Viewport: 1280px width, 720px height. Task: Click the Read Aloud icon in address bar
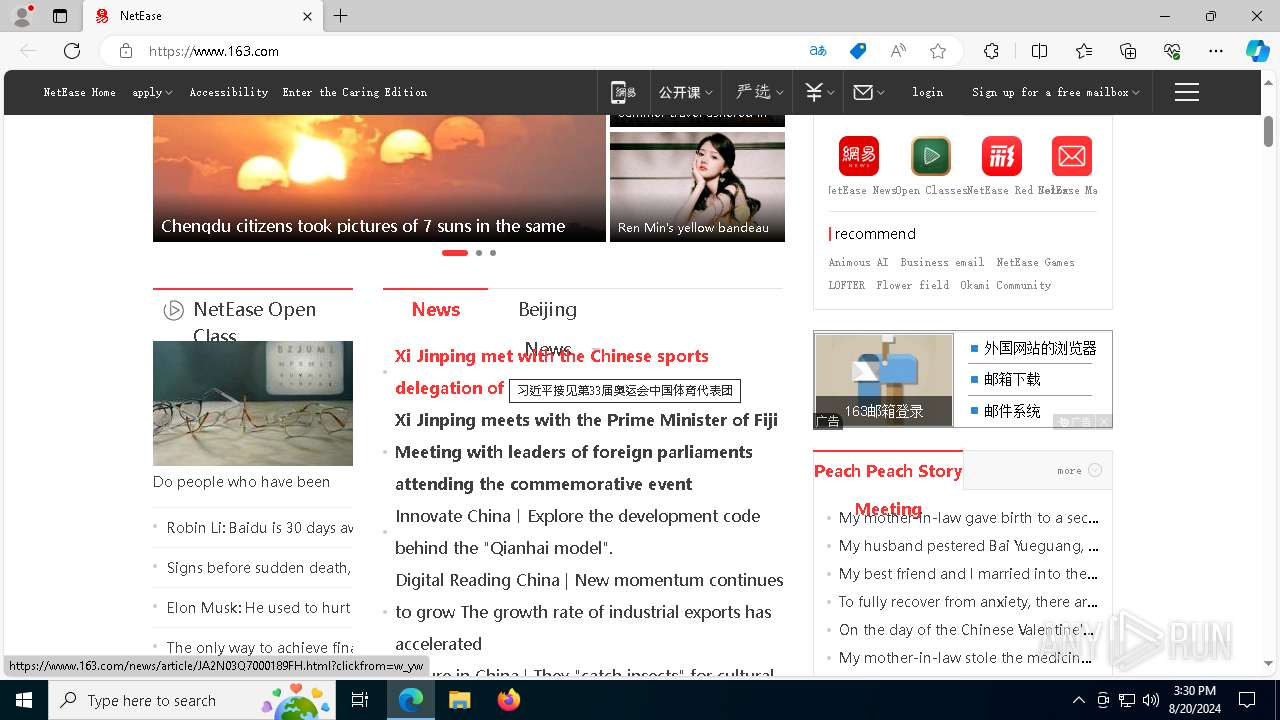(898, 51)
